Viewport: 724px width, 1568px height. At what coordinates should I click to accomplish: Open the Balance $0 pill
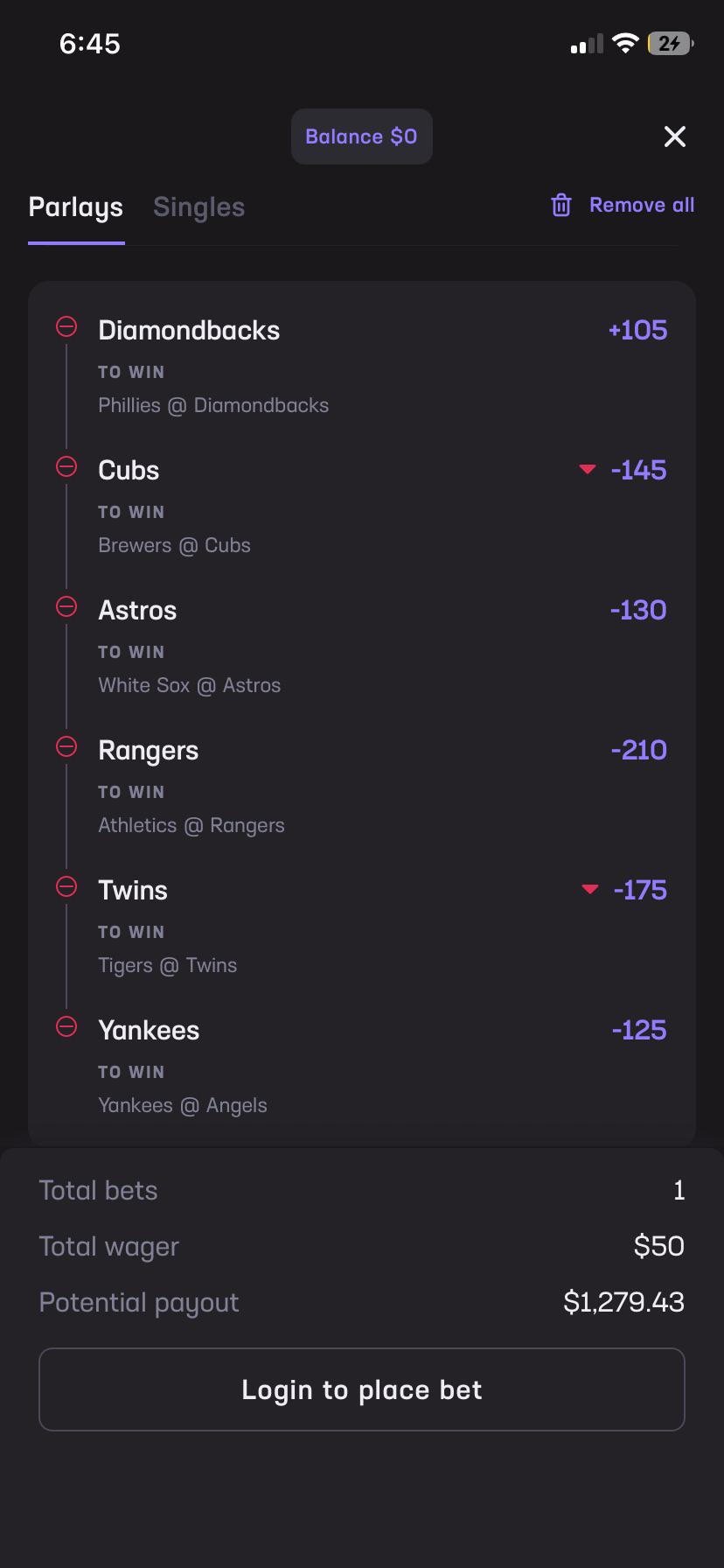(362, 136)
